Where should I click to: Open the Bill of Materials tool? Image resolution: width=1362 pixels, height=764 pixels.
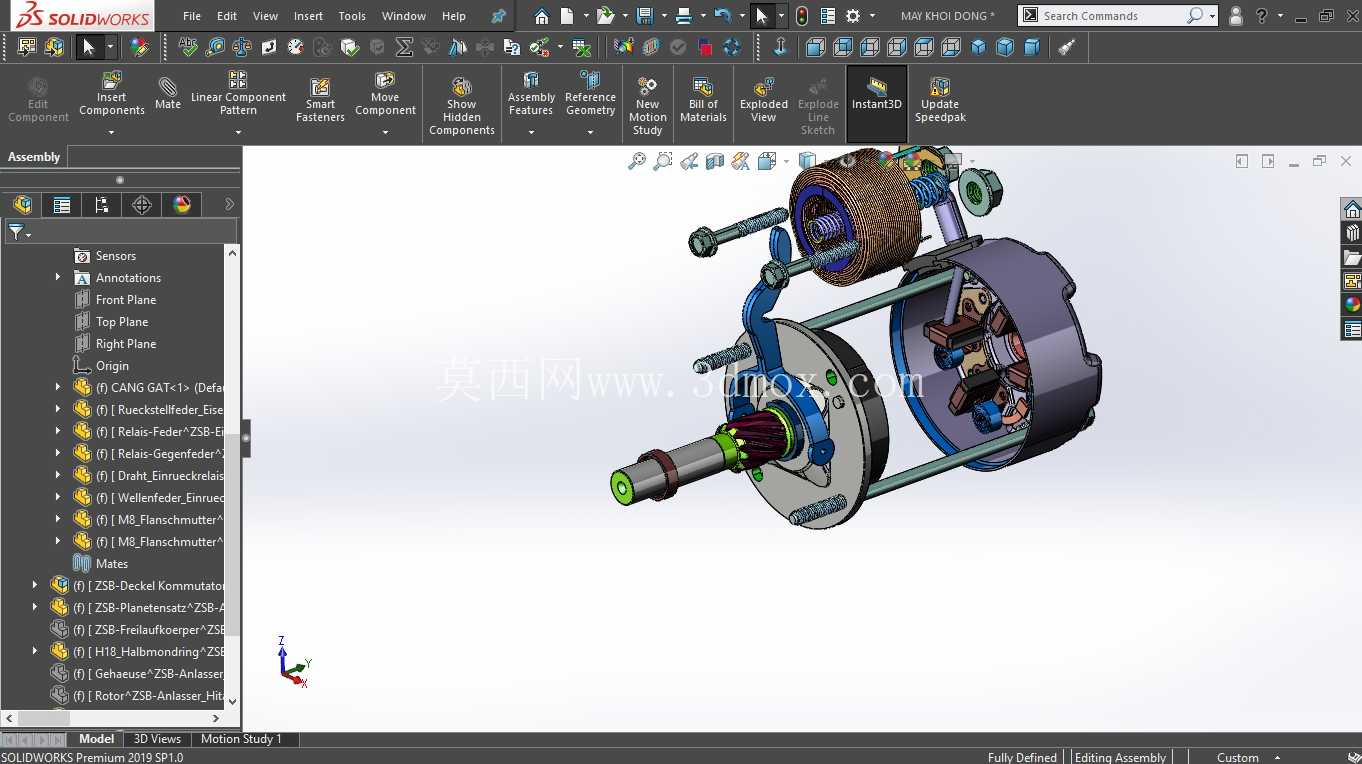point(703,100)
